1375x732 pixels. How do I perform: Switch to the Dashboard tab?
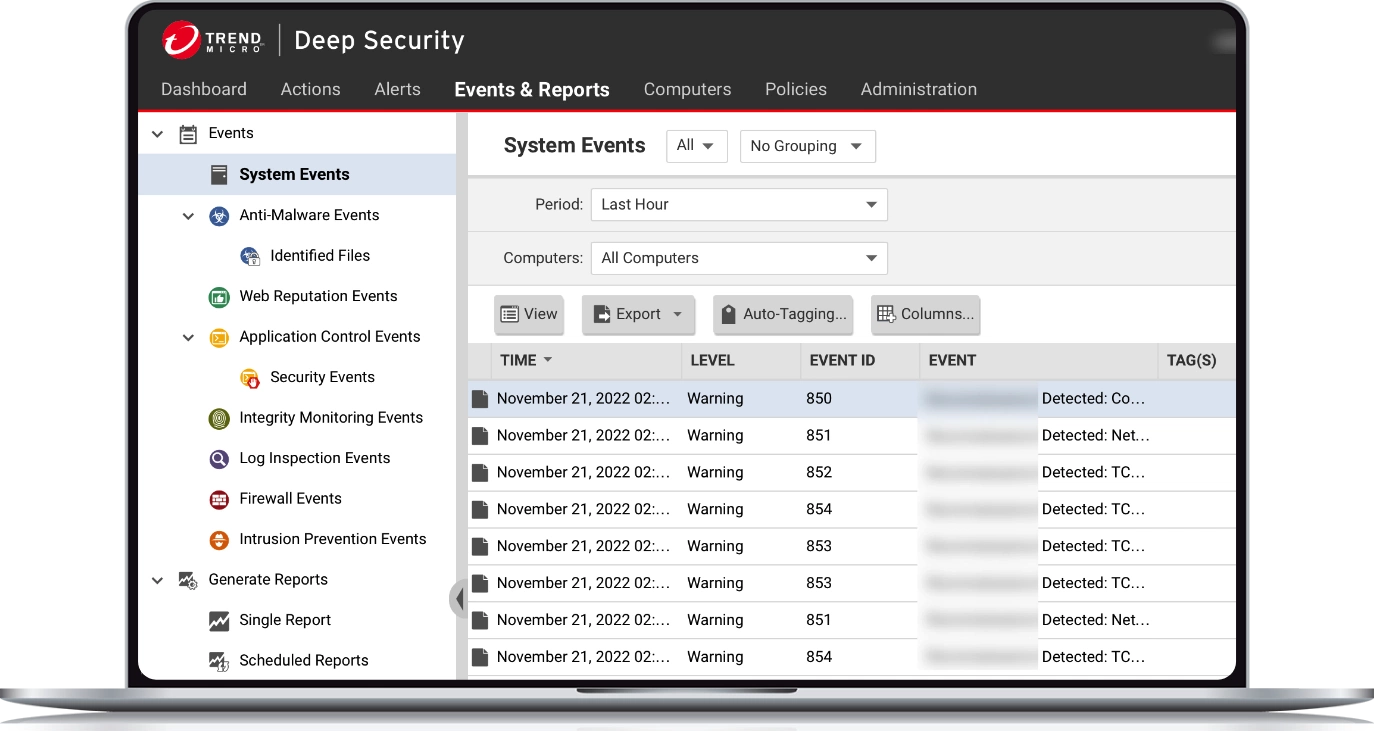click(204, 89)
